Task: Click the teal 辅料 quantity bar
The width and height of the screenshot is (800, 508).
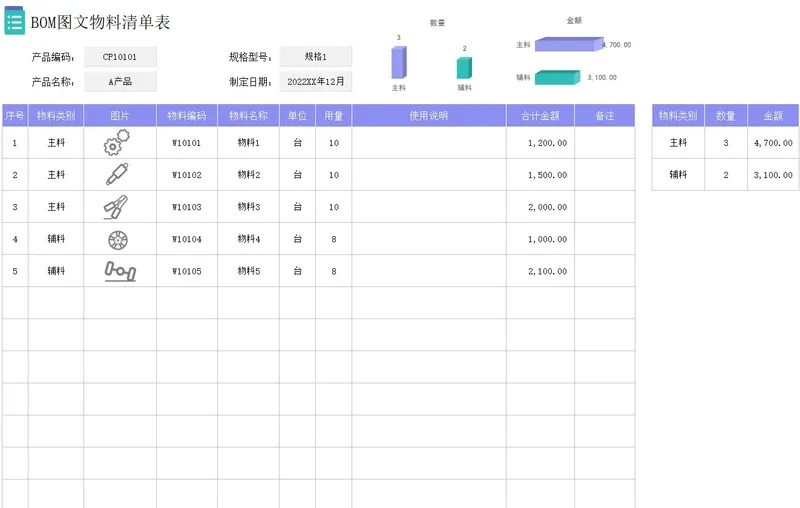Action: 464,68
